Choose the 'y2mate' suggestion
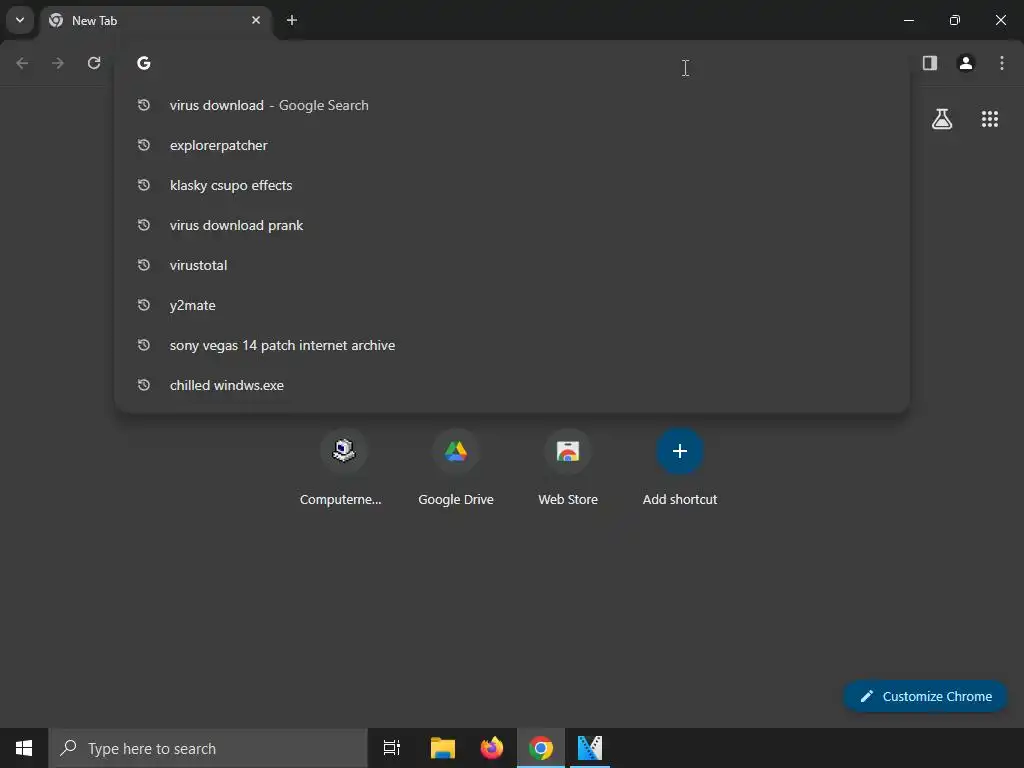This screenshot has height=768, width=1024. (x=512, y=305)
